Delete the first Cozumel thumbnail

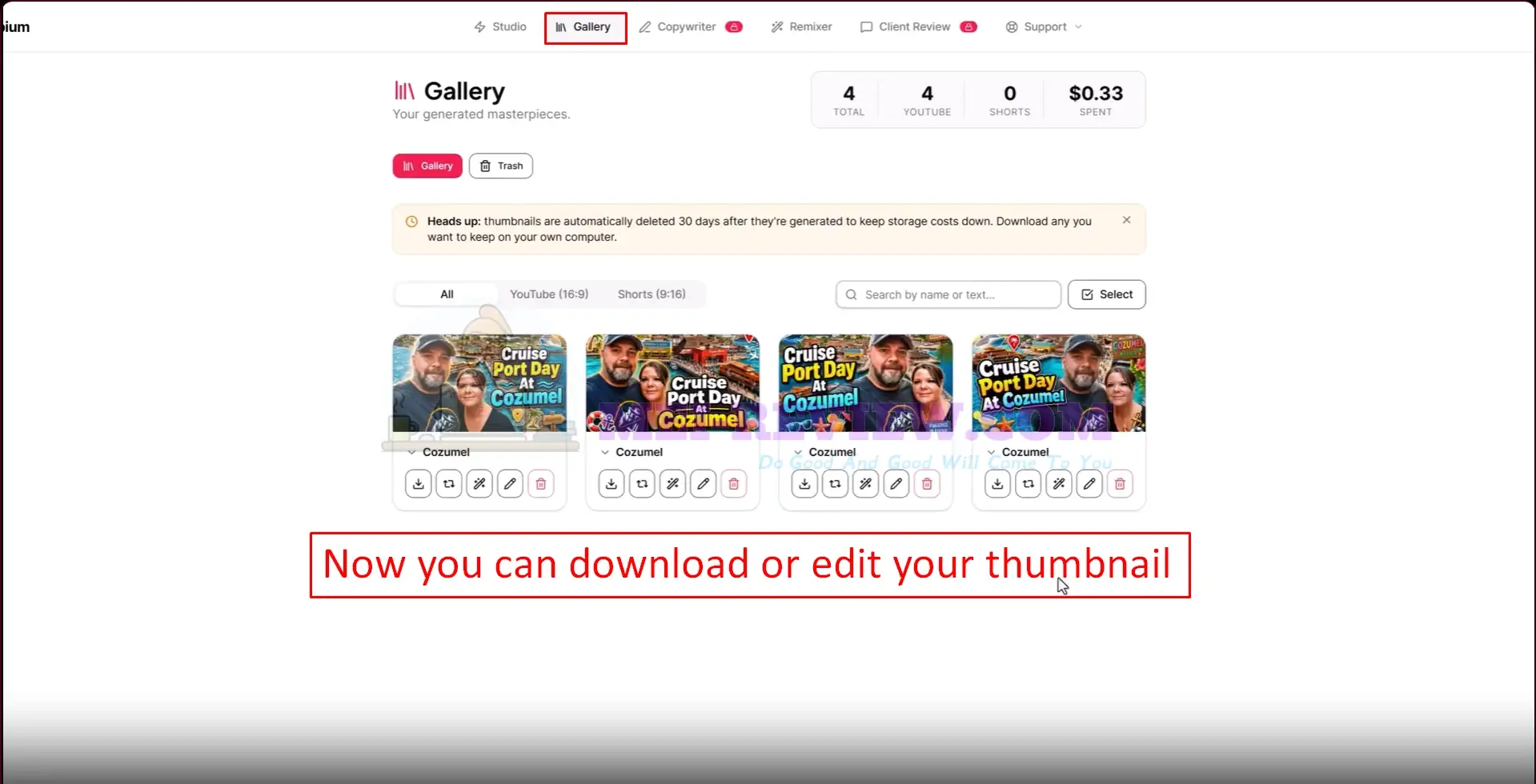coord(540,484)
